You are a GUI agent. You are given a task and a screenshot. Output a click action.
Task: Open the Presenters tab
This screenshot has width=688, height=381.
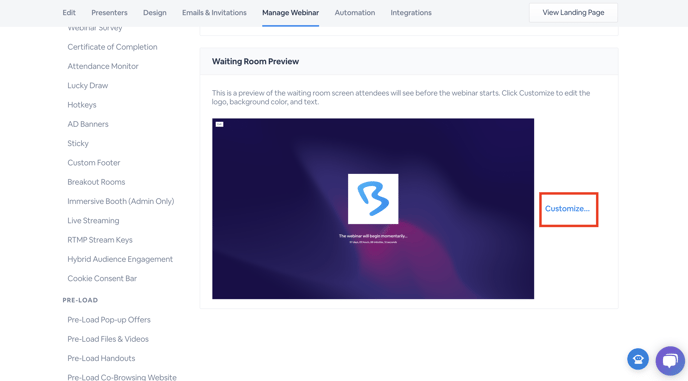(109, 13)
